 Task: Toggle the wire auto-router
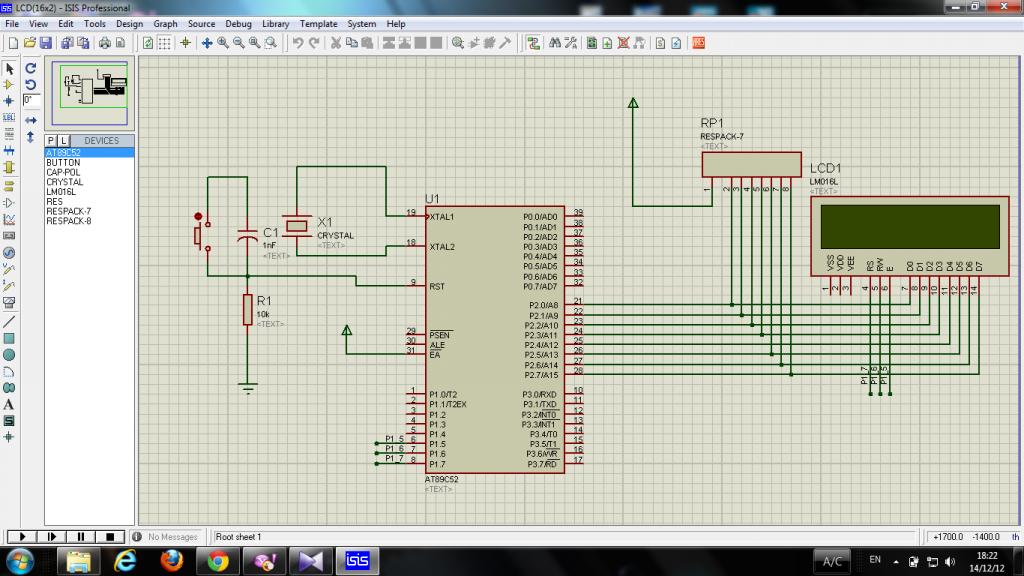534,43
